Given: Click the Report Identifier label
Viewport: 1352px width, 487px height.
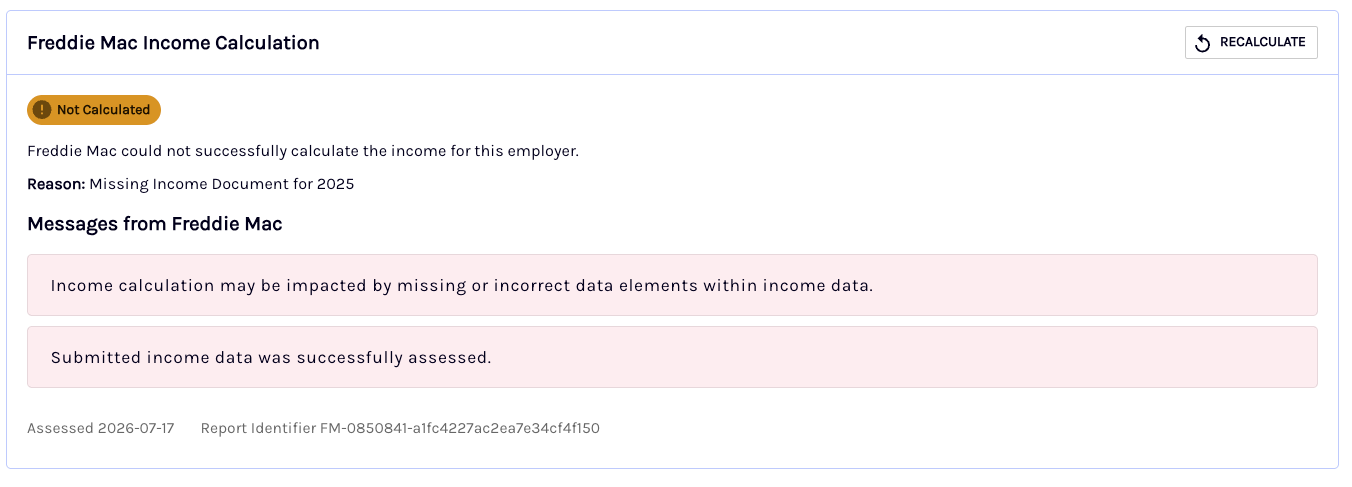Looking at the screenshot, I should pyautogui.click(x=258, y=428).
